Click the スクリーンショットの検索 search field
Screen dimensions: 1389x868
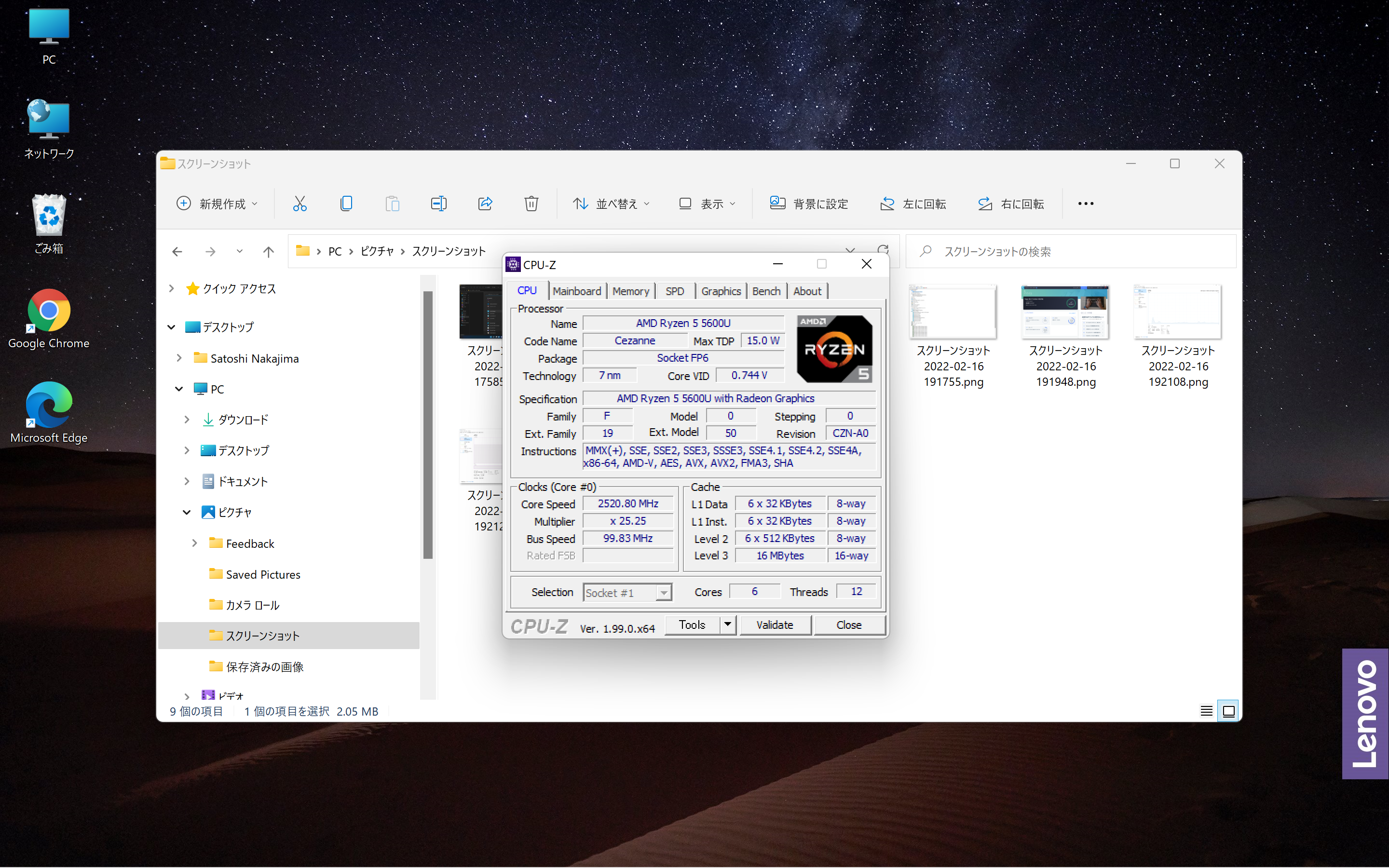point(1071,251)
